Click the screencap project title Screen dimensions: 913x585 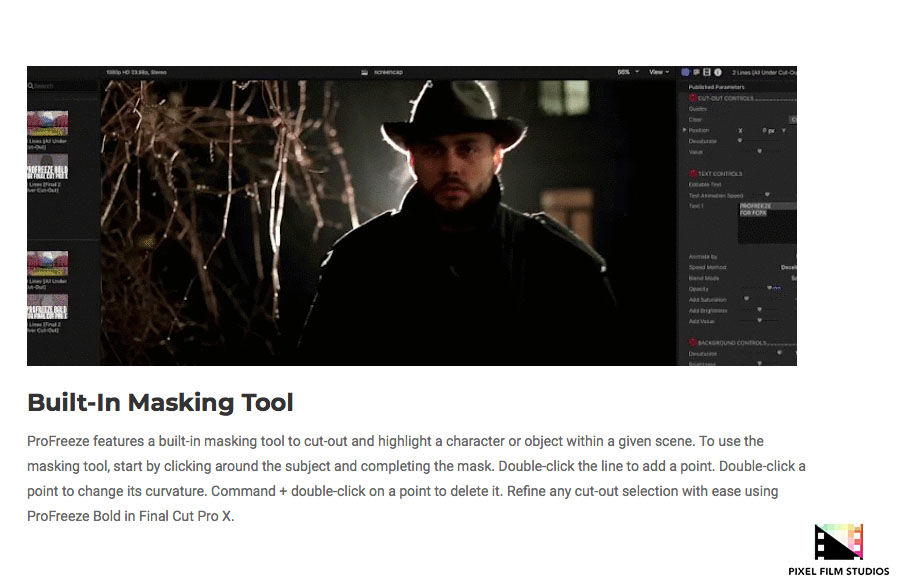pos(388,72)
